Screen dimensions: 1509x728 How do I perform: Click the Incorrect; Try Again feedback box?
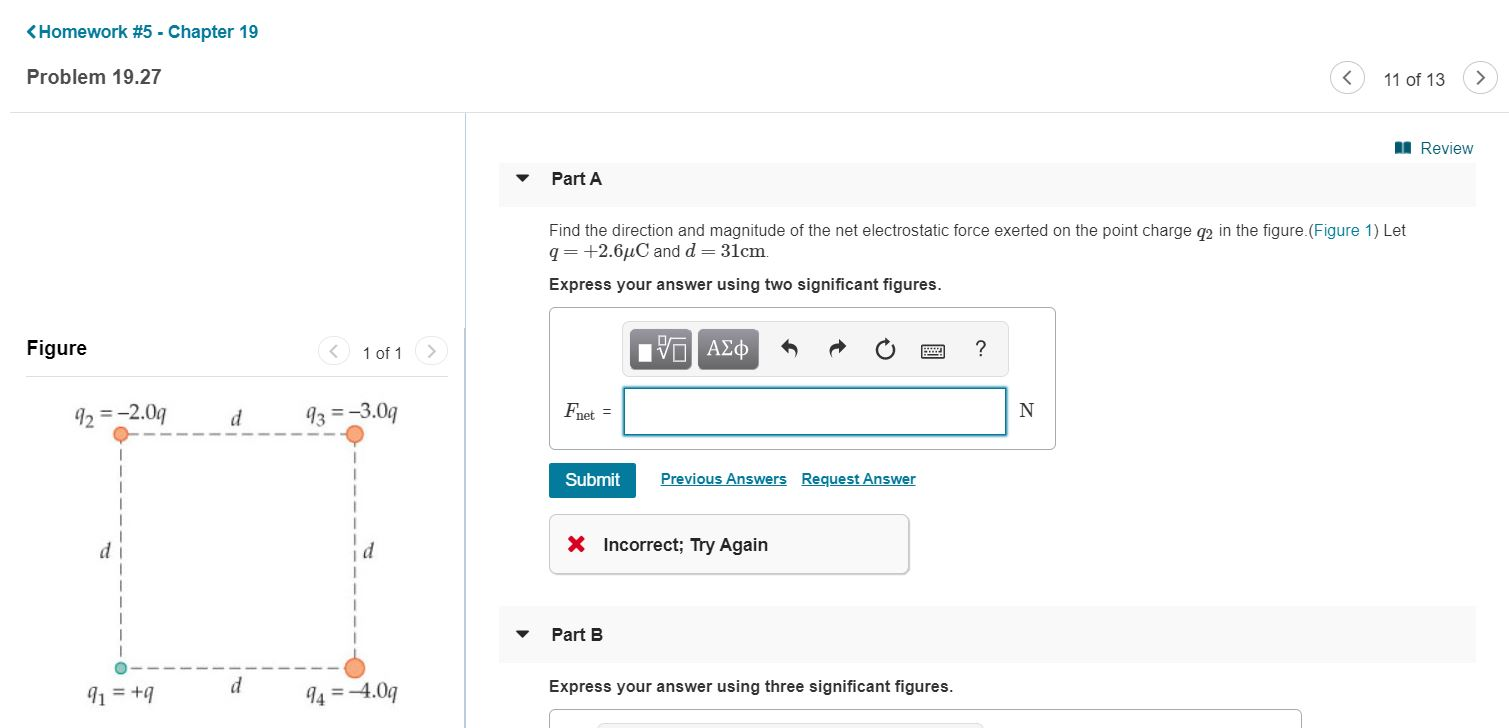coord(729,544)
